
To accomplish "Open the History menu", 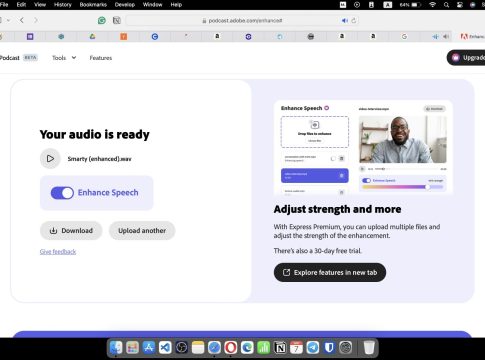I will click(63, 5).
